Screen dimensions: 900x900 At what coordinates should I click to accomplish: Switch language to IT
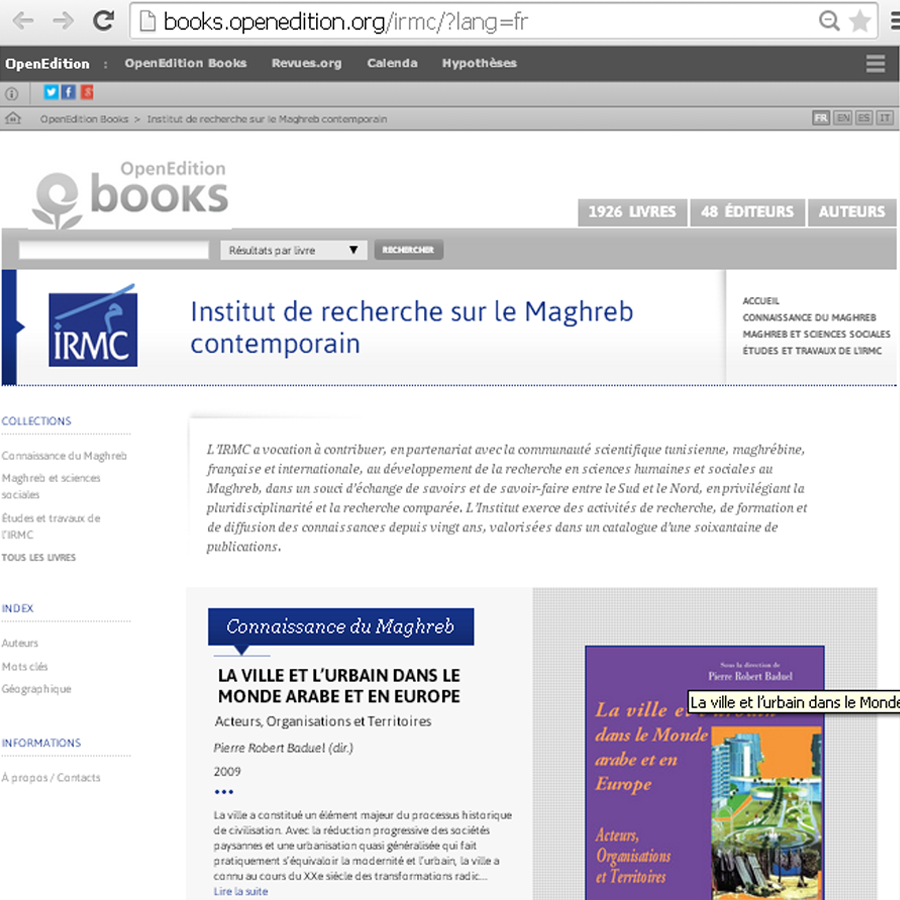click(x=885, y=118)
